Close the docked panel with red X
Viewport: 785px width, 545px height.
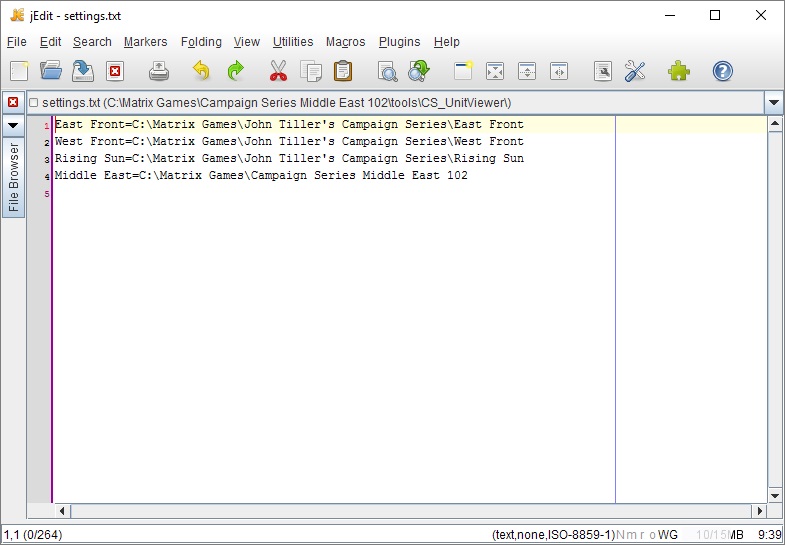(13, 102)
